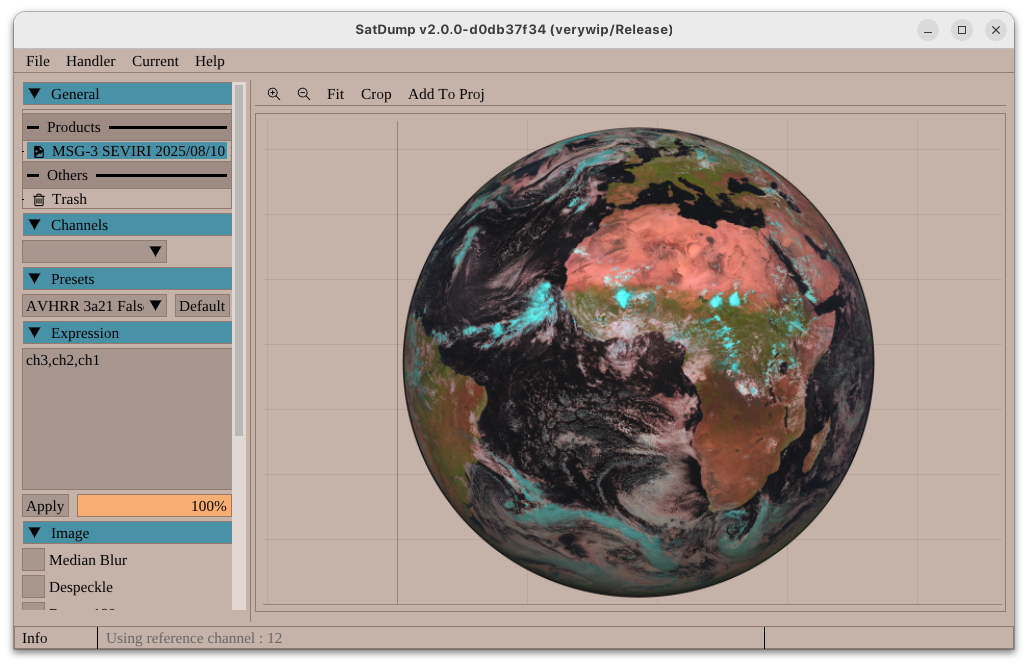Collapse the Channels section
1028x666 pixels.
pos(35,225)
